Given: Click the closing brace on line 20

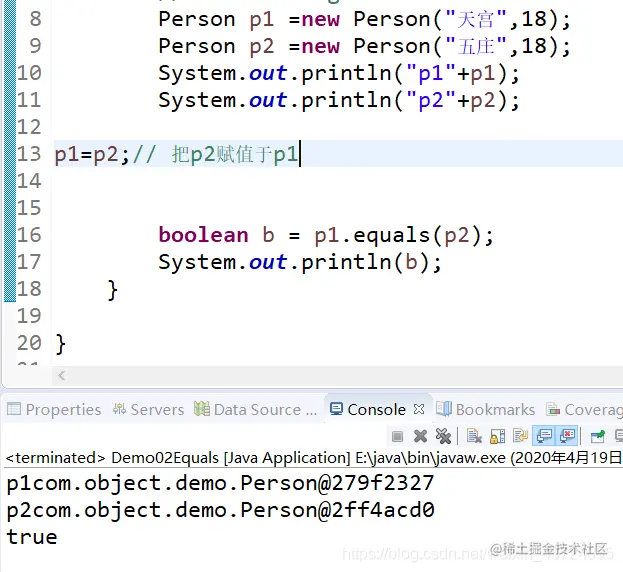Looking at the screenshot, I should pos(60,344).
